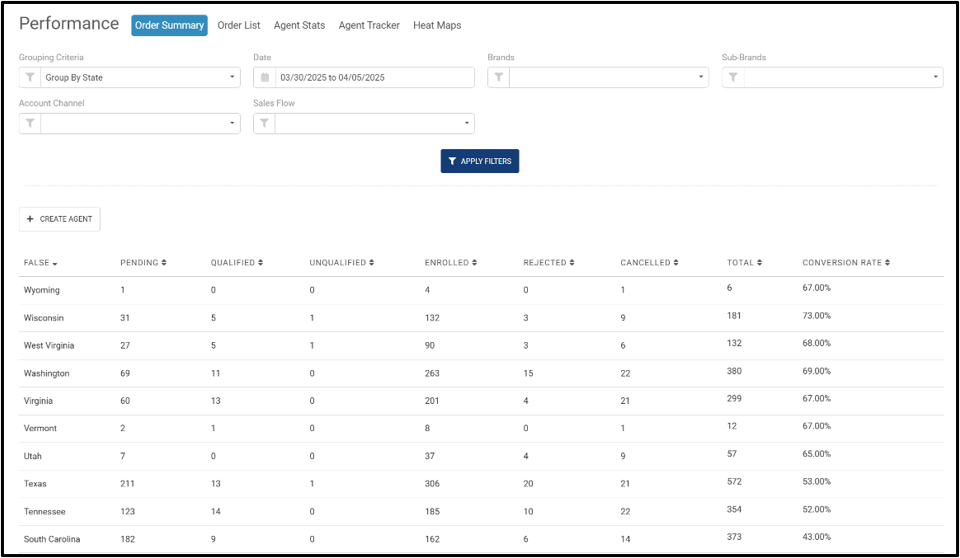Screen dimensions: 960x558
Task: Click the Apply Filters button
Action: 479,161
